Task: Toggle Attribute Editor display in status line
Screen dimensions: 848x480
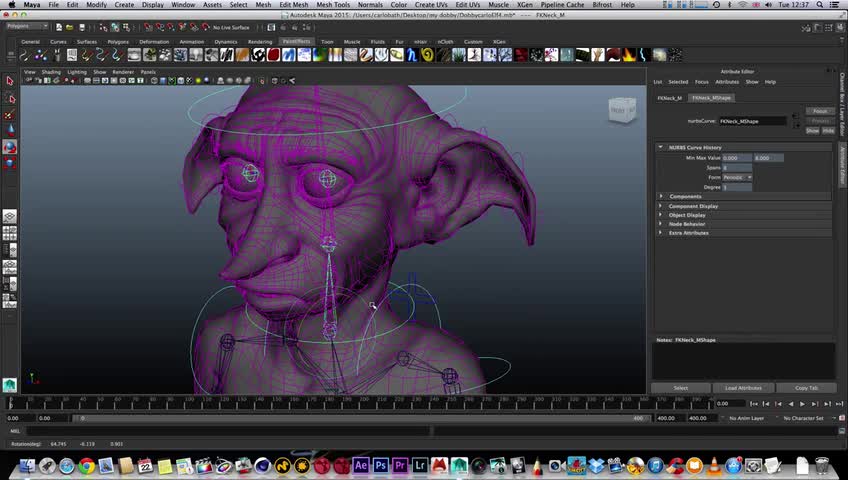Action: pyautogui.click(x=817, y=28)
